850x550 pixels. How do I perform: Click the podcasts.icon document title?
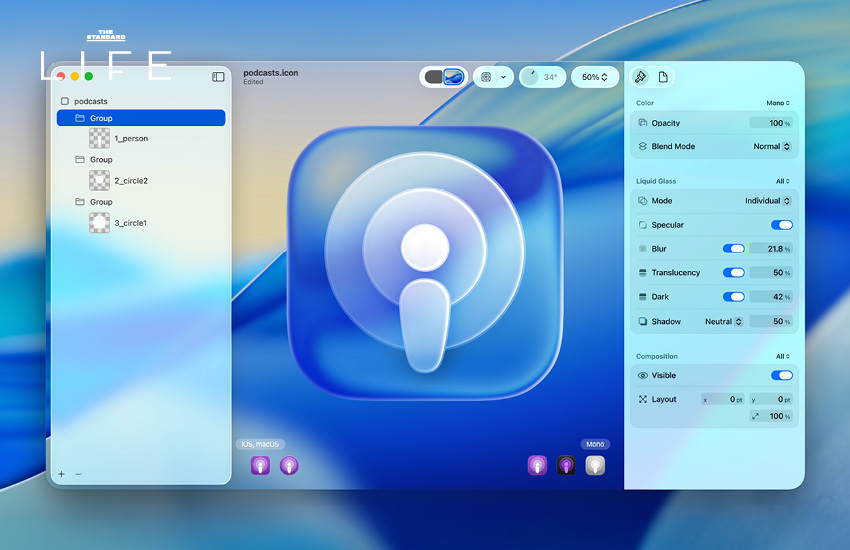point(271,73)
